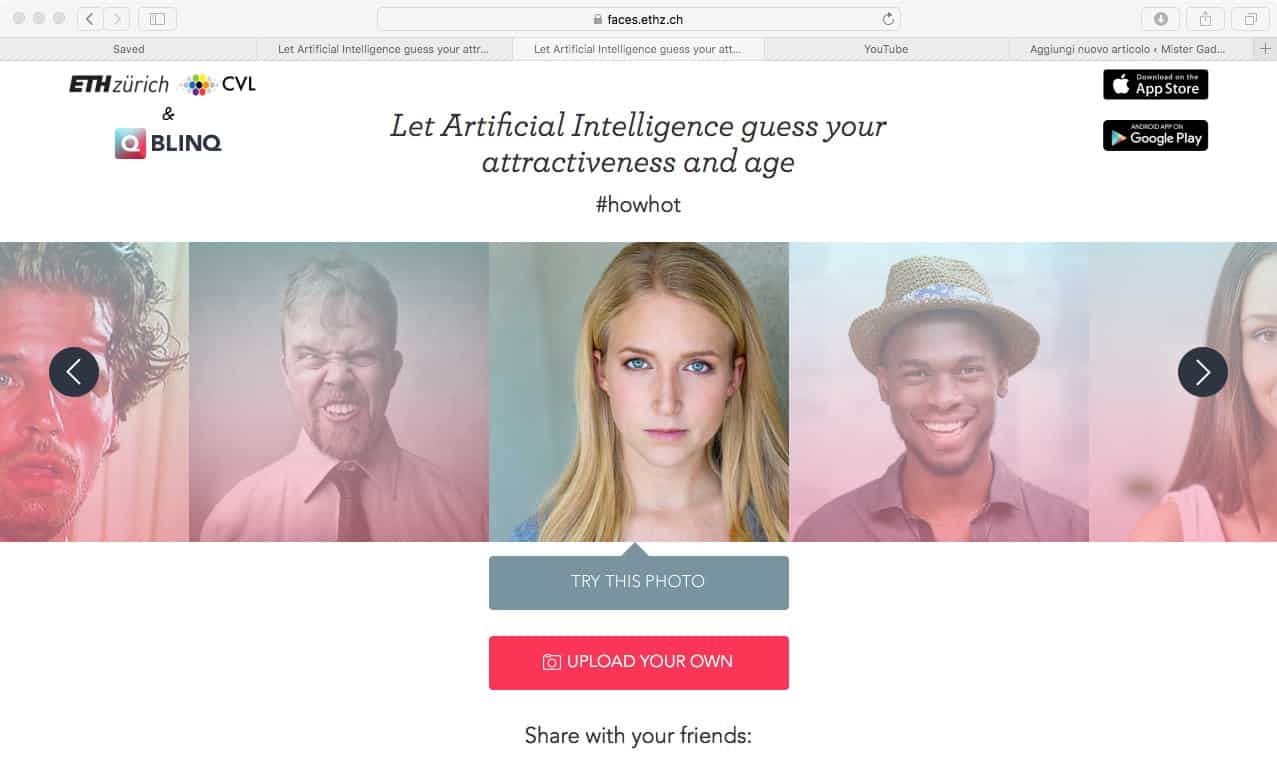Click the Safari back navigation arrow

pyautogui.click(x=90, y=19)
